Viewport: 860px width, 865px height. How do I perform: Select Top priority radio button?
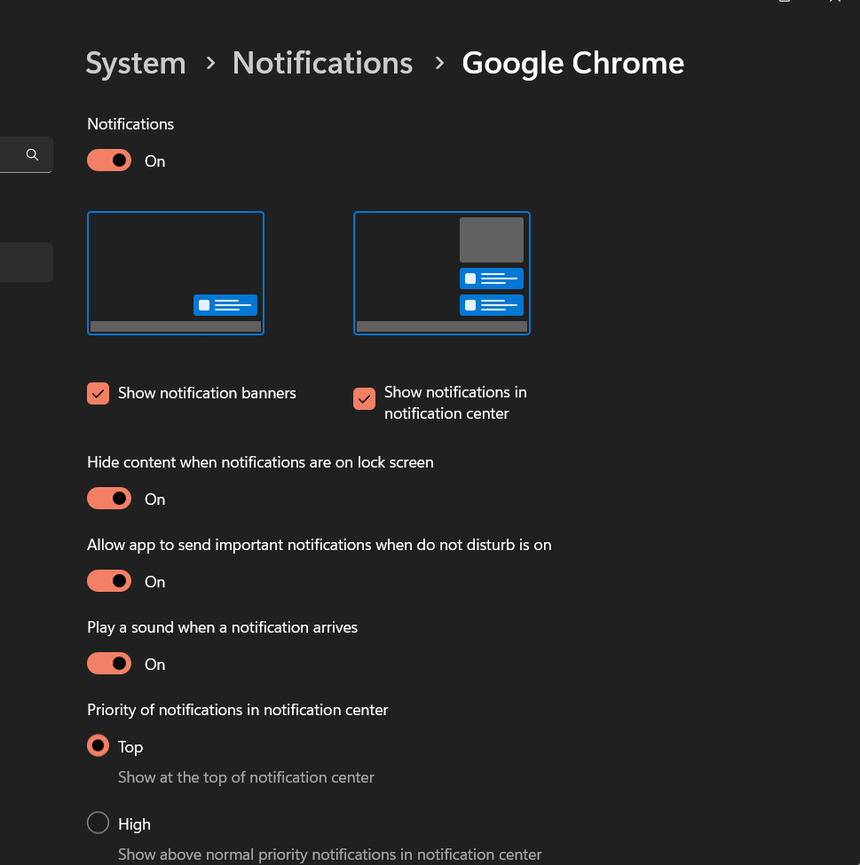tap(98, 746)
